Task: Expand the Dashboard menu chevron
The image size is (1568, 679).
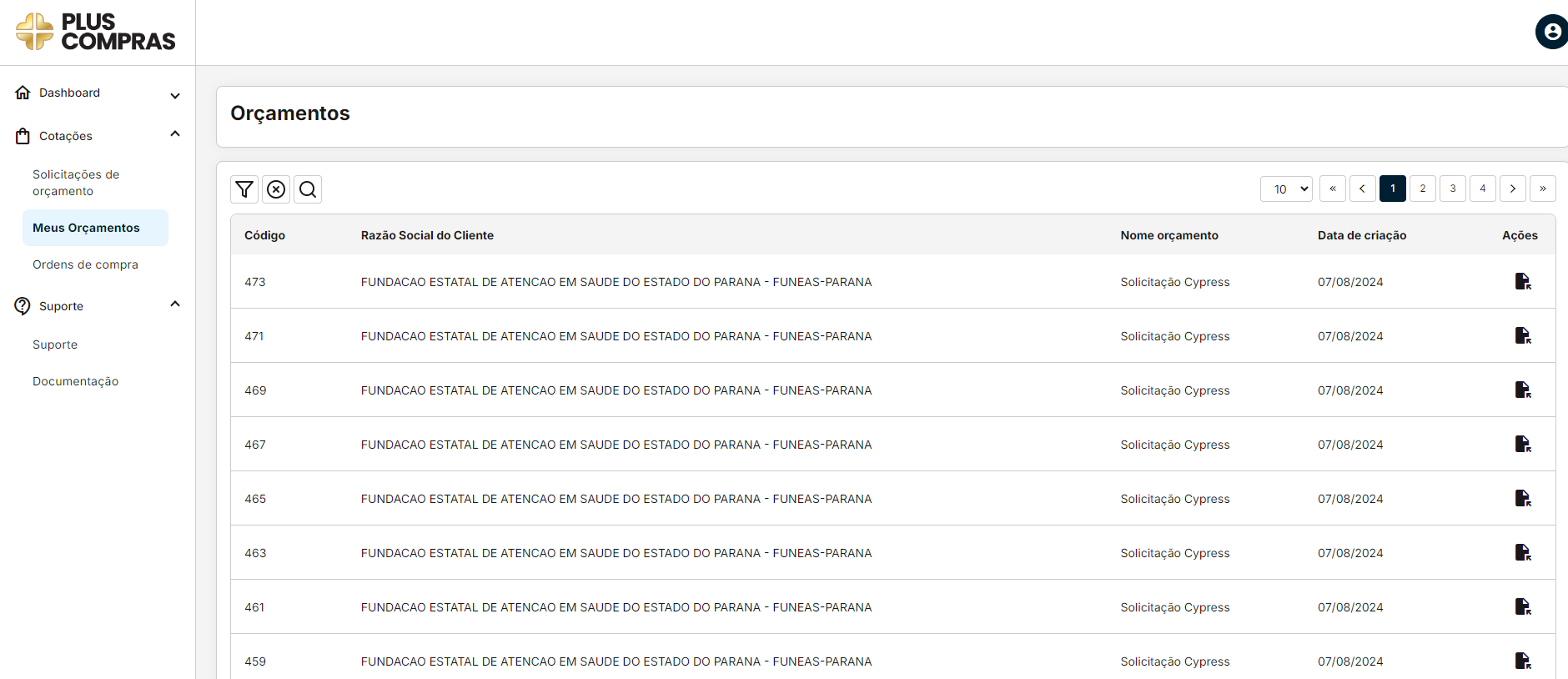Action: tap(175, 95)
